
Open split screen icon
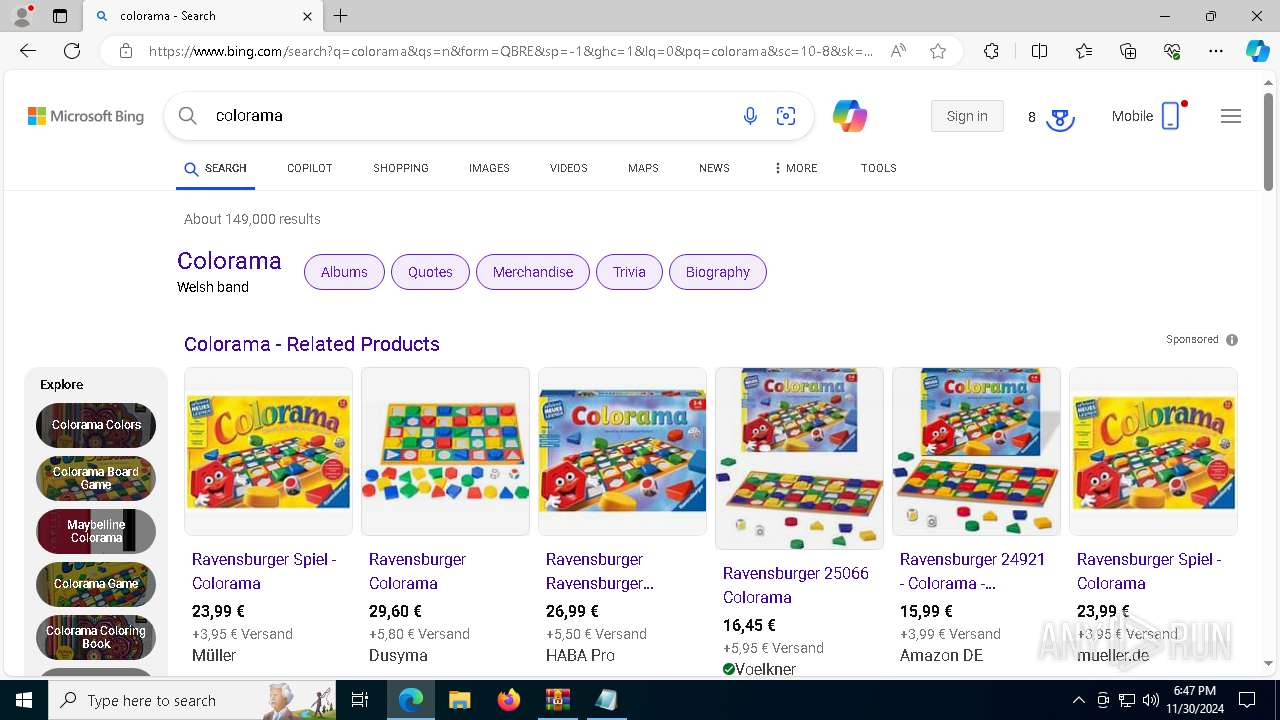tap(1039, 51)
